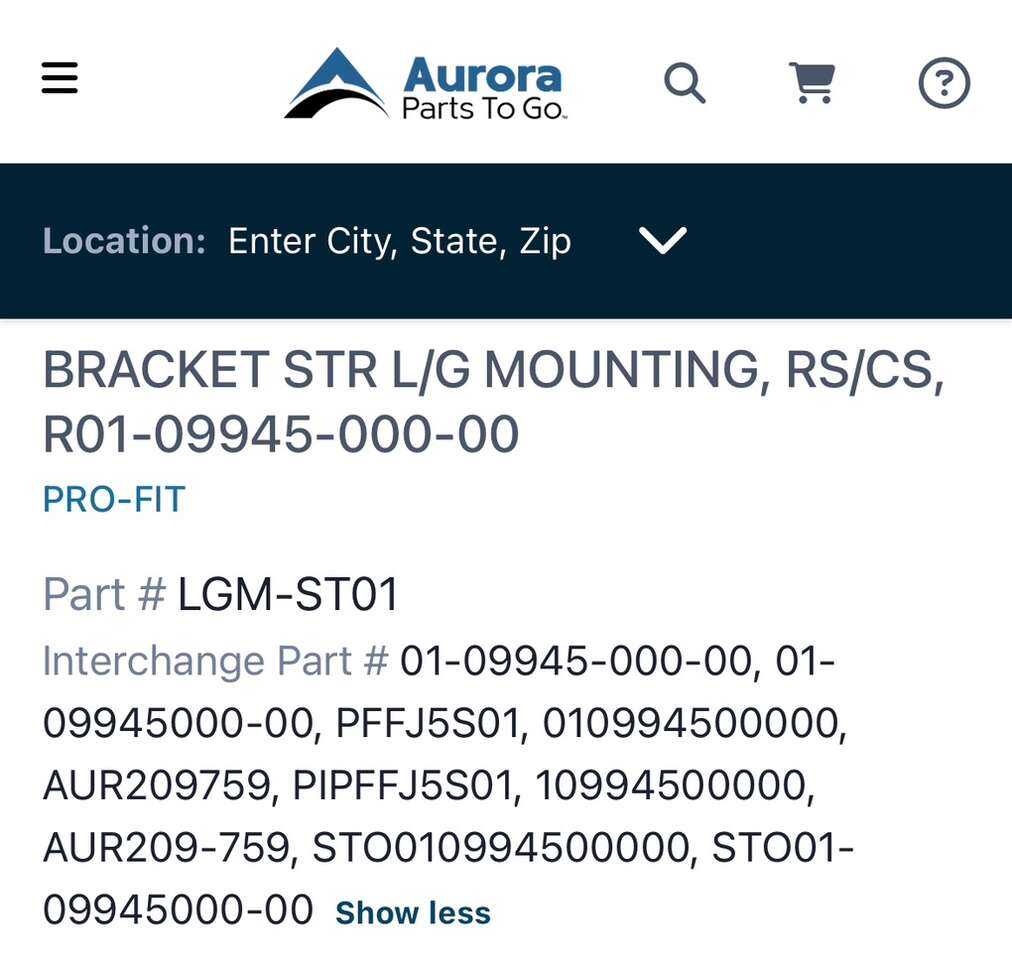Click the "Part #" label
Viewport: 1012px width, 960px height.
pos(104,595)
